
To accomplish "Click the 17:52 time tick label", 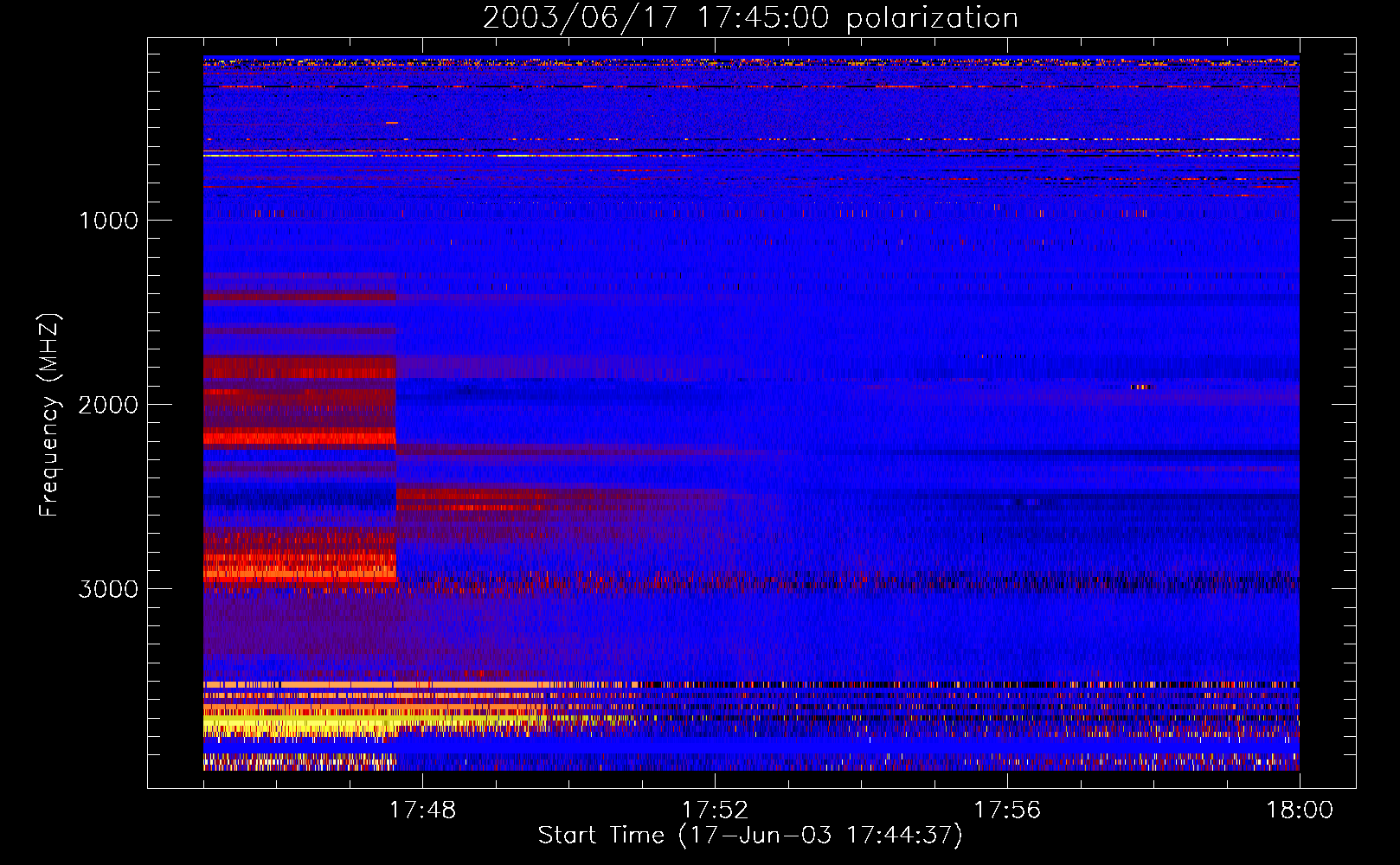I will (x=715, y=811).
